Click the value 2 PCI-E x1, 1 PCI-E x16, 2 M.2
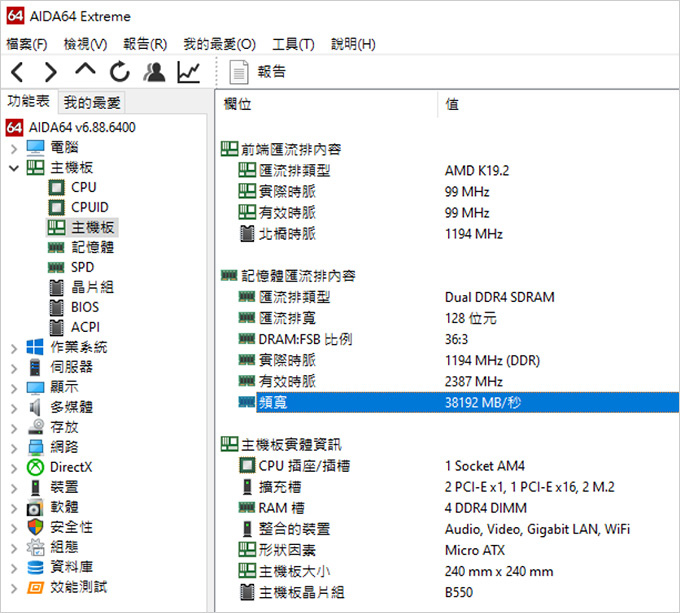This screenshot has height=613, width=680. [x=530, y=487]
